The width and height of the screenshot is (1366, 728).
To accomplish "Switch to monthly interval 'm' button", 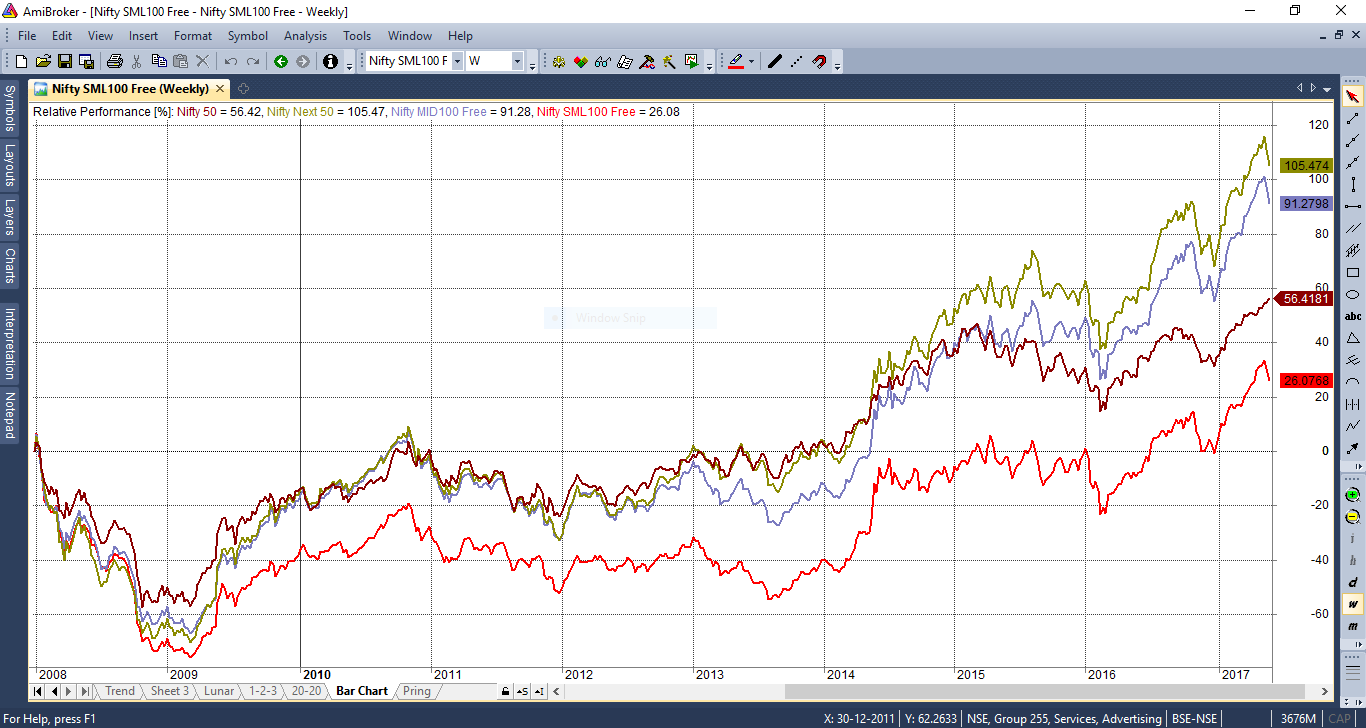I will click(1353, 626).
